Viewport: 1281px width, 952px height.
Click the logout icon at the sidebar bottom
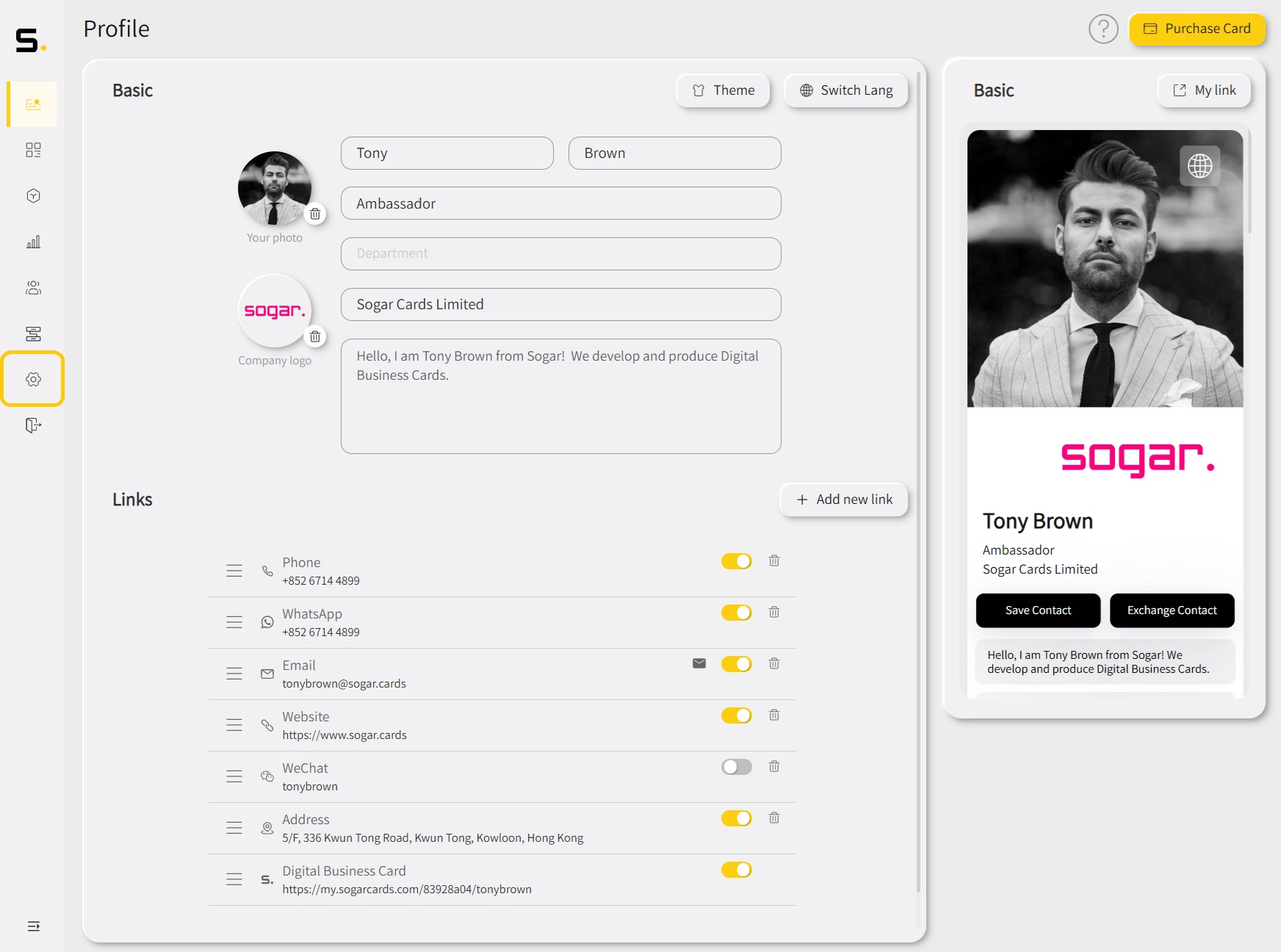point(32,425)
